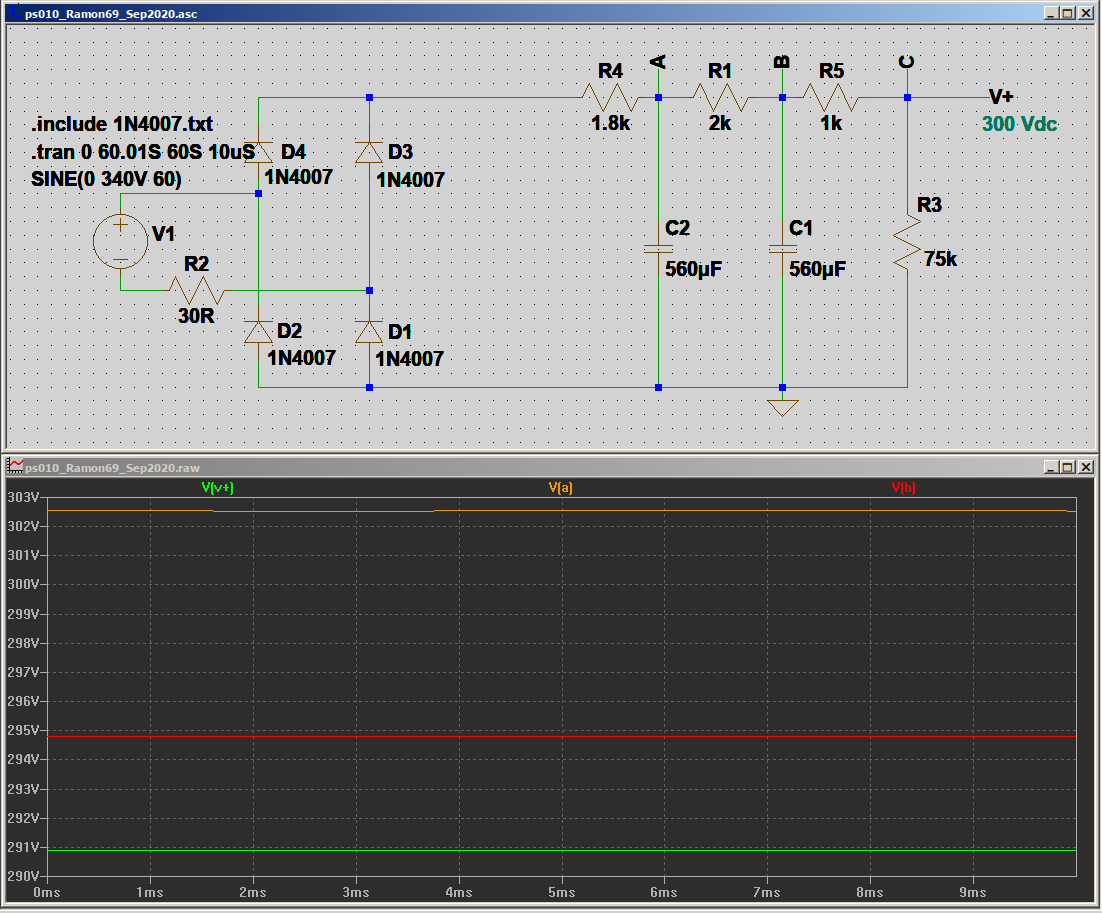Click the SINE(0 340V 60) text
This screenshot has width=1102, height=913.
(106, 179)
